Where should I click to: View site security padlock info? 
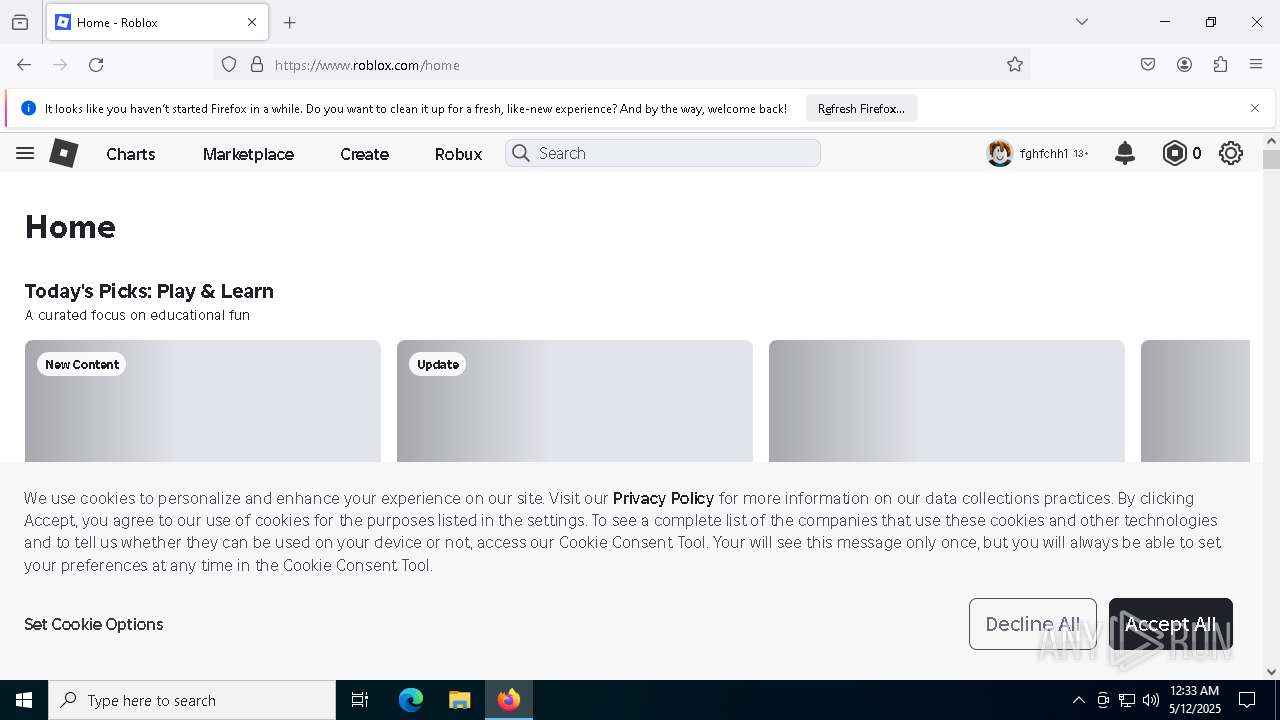[257, 65]
